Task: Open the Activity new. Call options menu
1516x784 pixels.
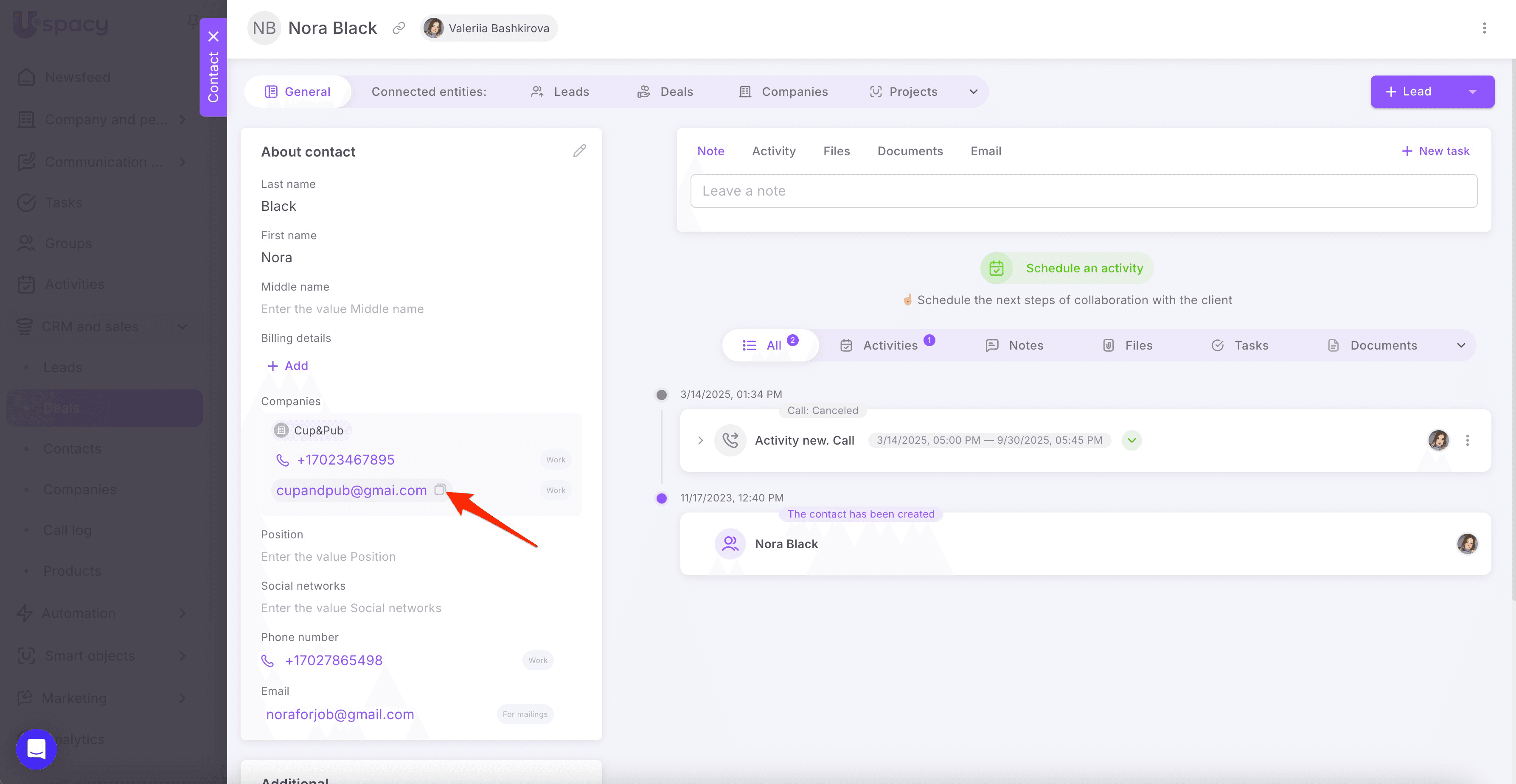Action: tap(1467, 440)
